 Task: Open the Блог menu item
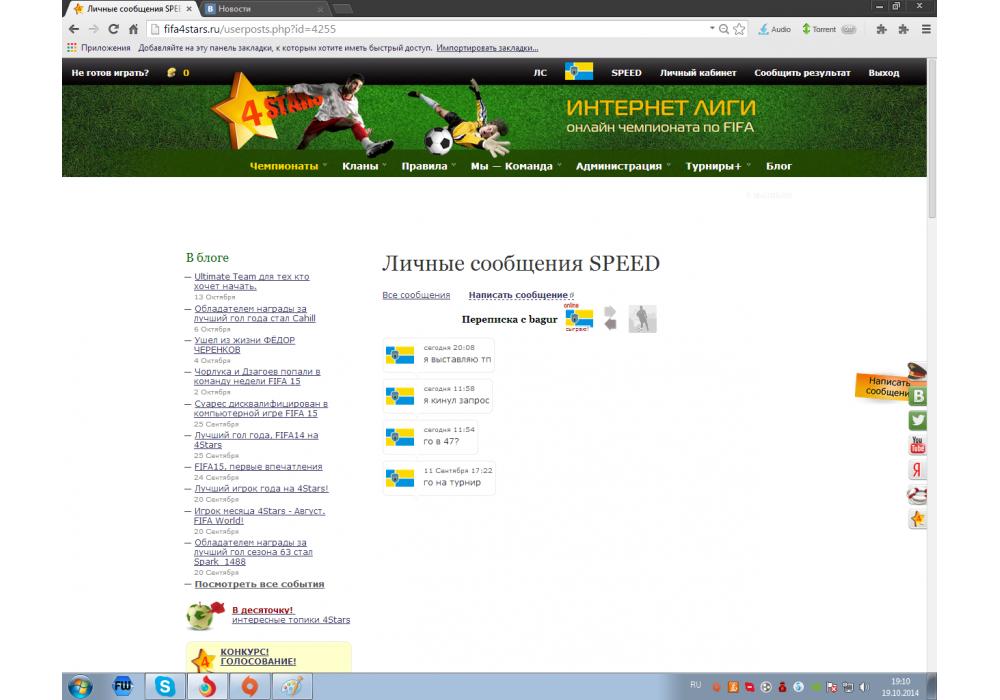pyautogui.click(x=778, y=166)
